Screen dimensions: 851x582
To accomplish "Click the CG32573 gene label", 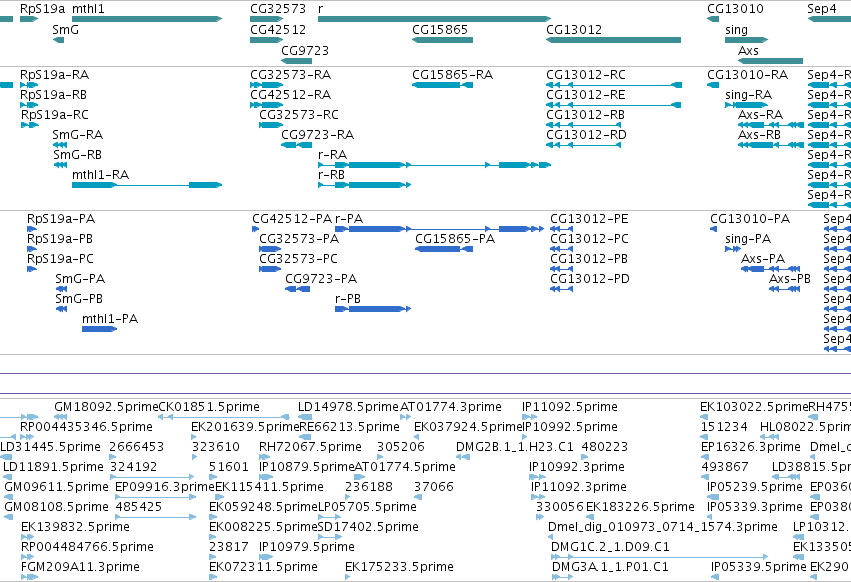I will coord(278,9).
